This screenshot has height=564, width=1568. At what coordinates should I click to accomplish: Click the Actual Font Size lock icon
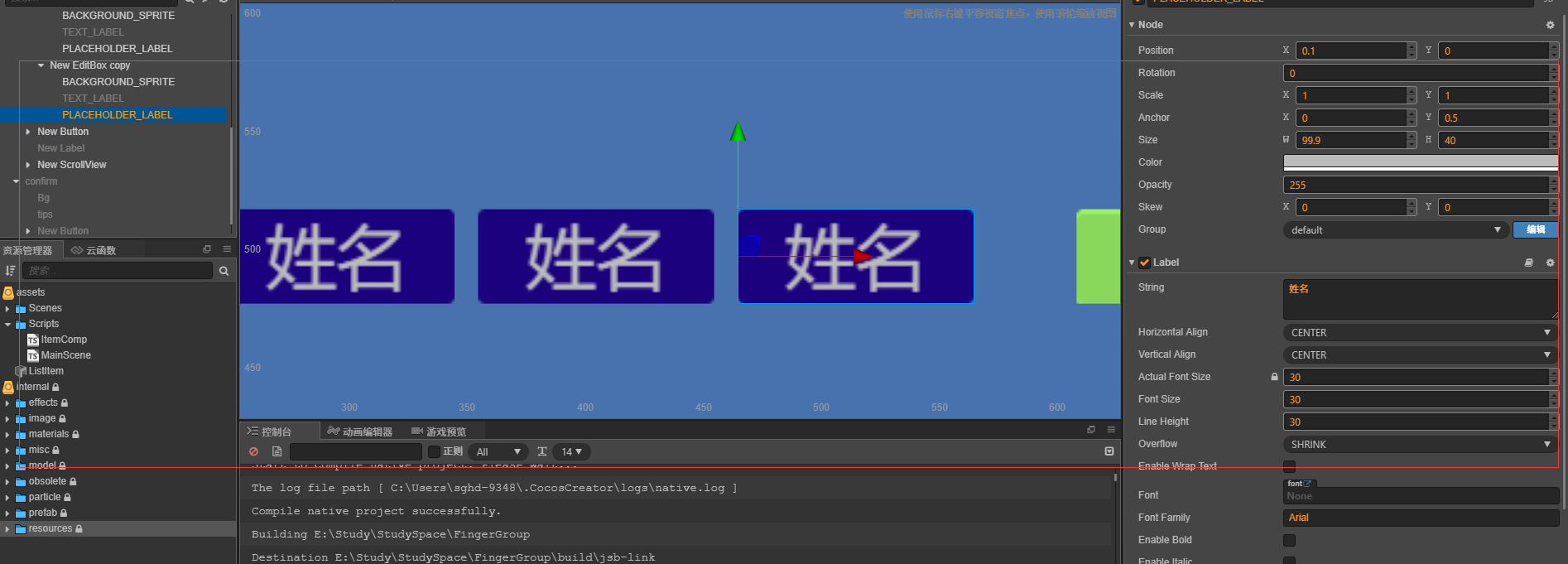click(1275, 377)
